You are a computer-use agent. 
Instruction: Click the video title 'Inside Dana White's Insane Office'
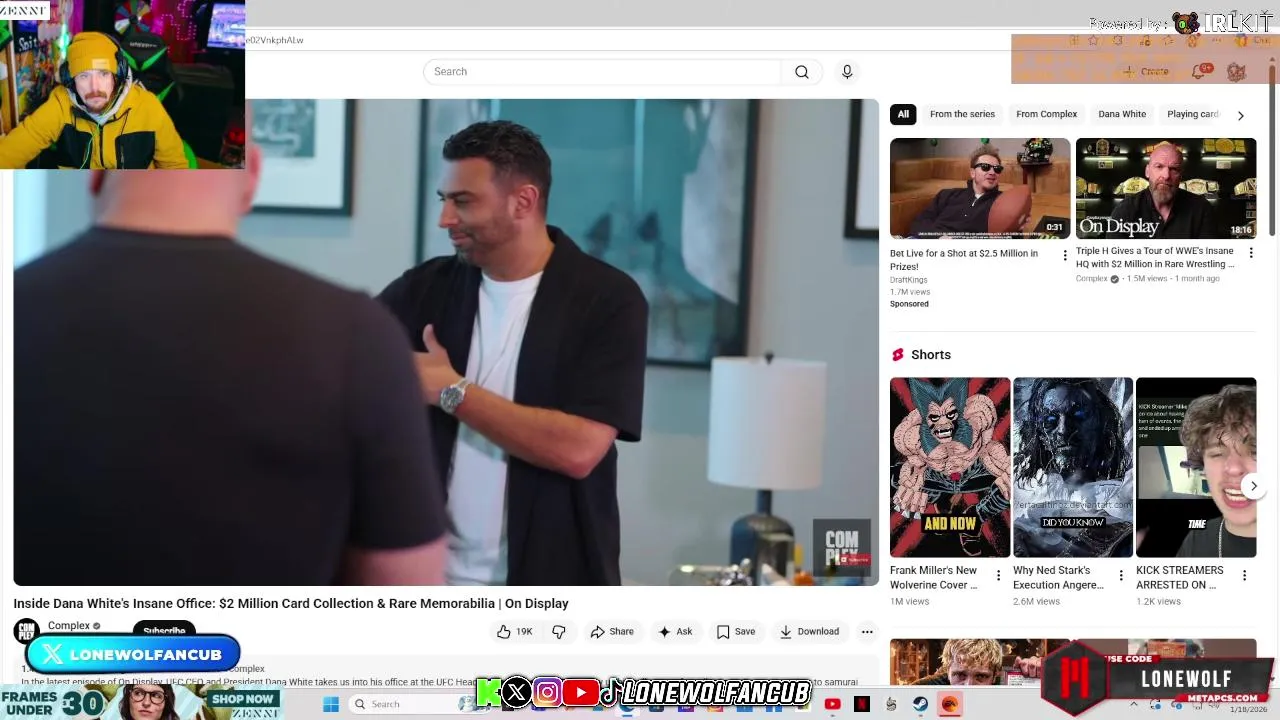coord(291,603)
